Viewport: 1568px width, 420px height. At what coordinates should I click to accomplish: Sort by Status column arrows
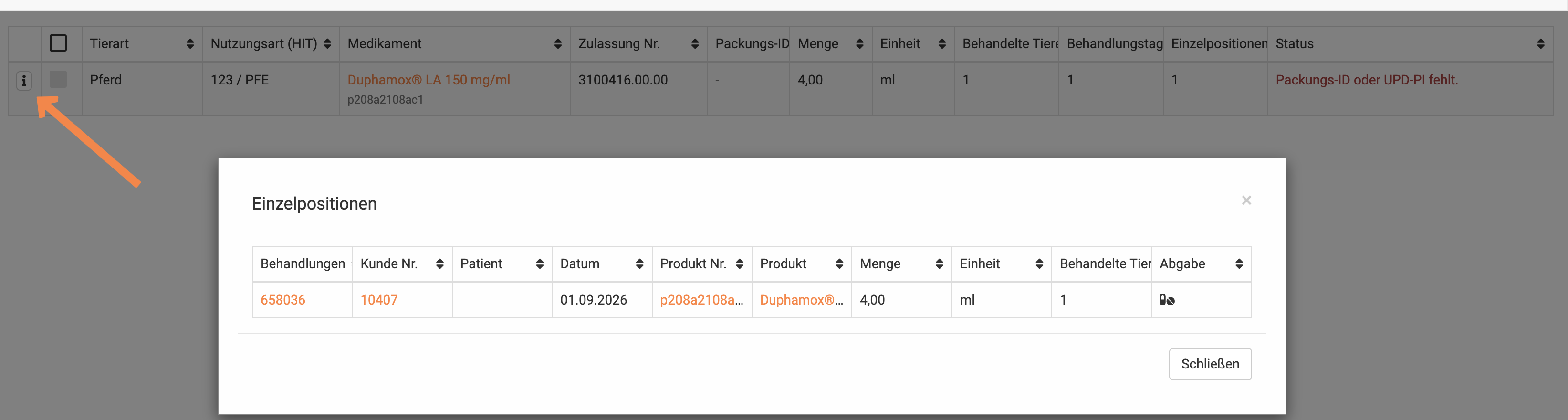1541,44
